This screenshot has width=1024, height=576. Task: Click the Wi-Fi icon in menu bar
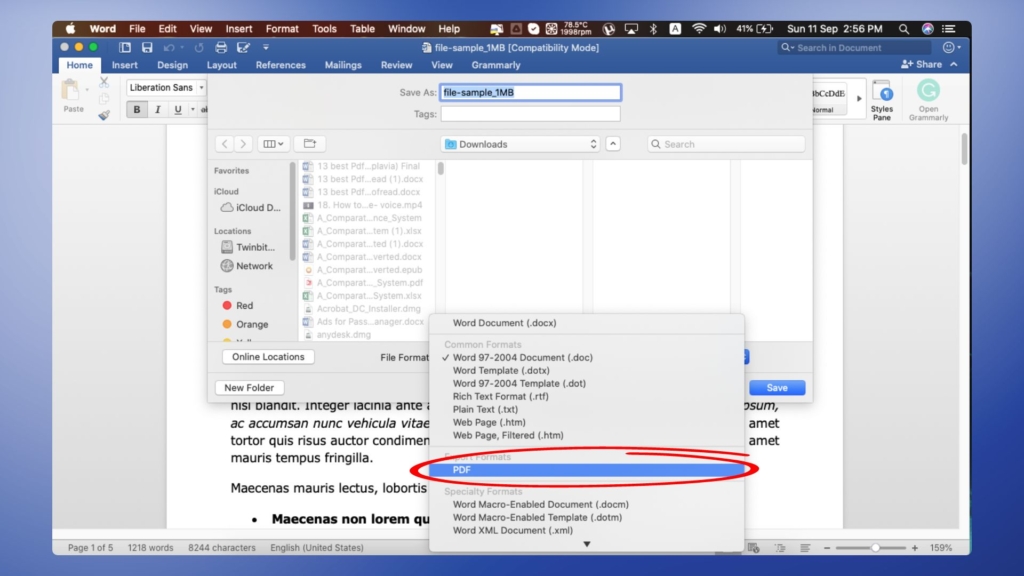click(699, 29)
